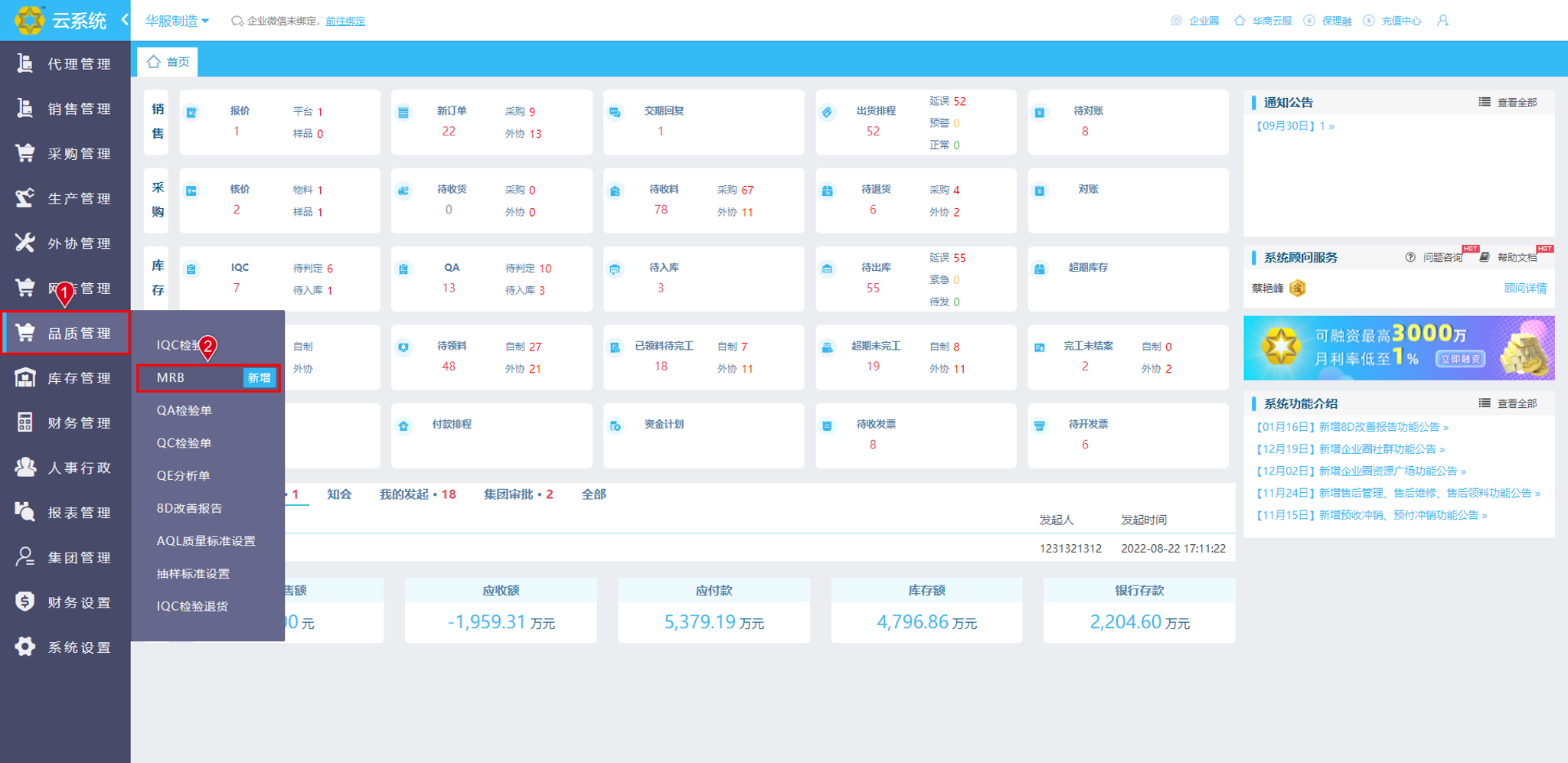The image size is (1568, 763).
Task: Click the 外协管理 tools icon
Action: point(24,243)
